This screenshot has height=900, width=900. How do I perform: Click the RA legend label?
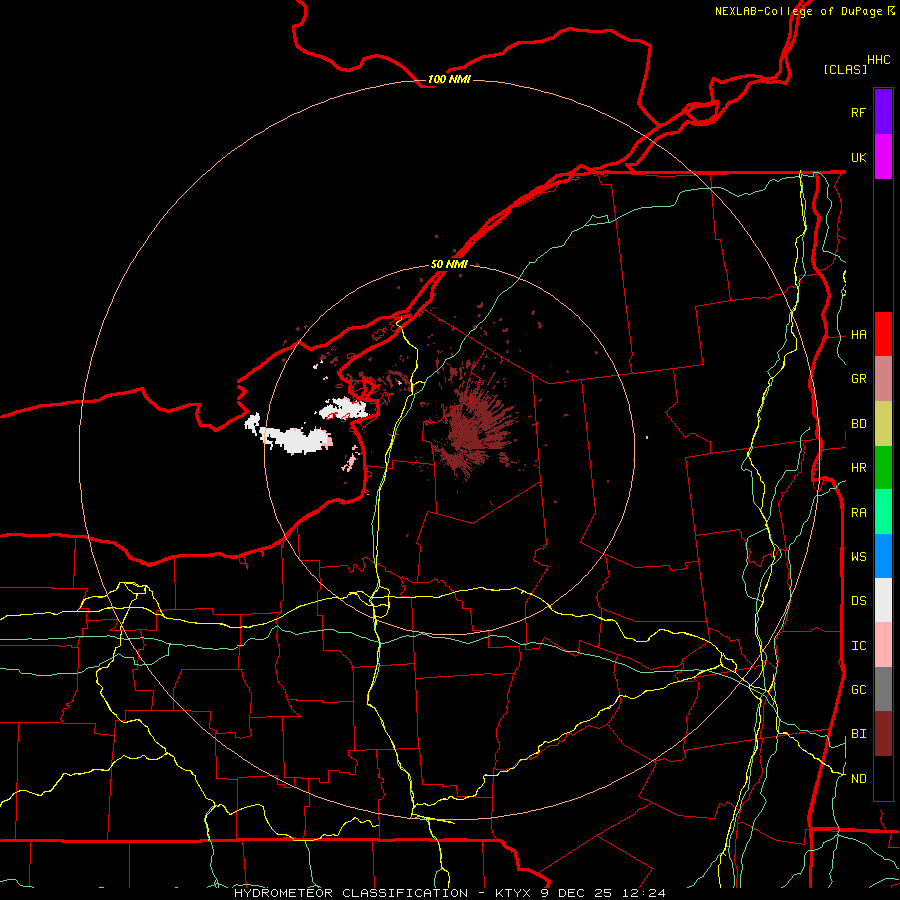(859, 513)
